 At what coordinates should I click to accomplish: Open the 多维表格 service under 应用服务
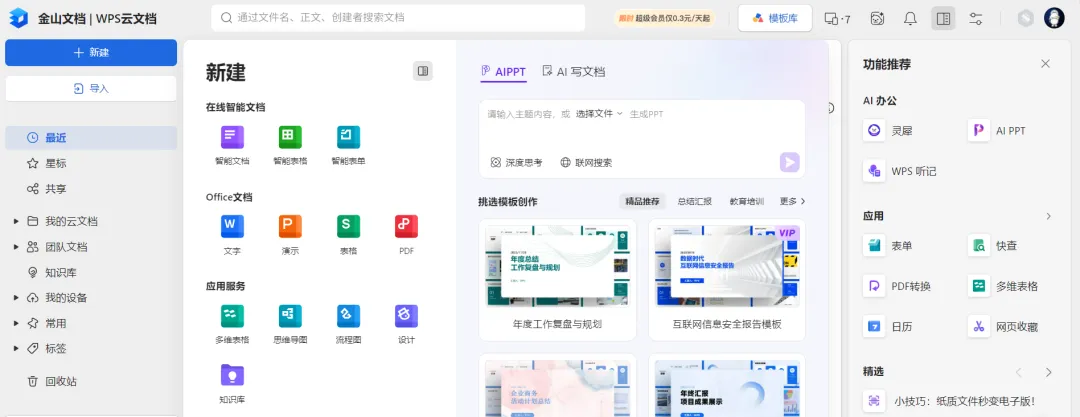coord(232,324)
